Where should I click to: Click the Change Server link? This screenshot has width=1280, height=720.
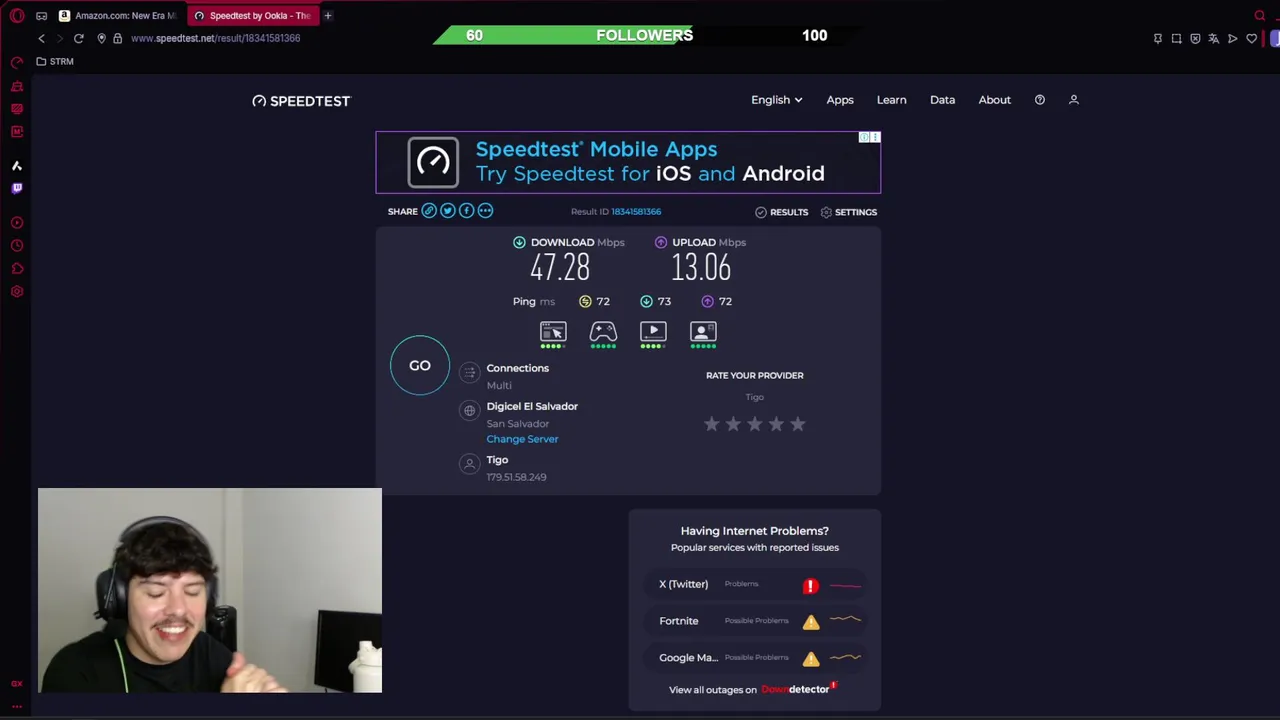(522, 439)
